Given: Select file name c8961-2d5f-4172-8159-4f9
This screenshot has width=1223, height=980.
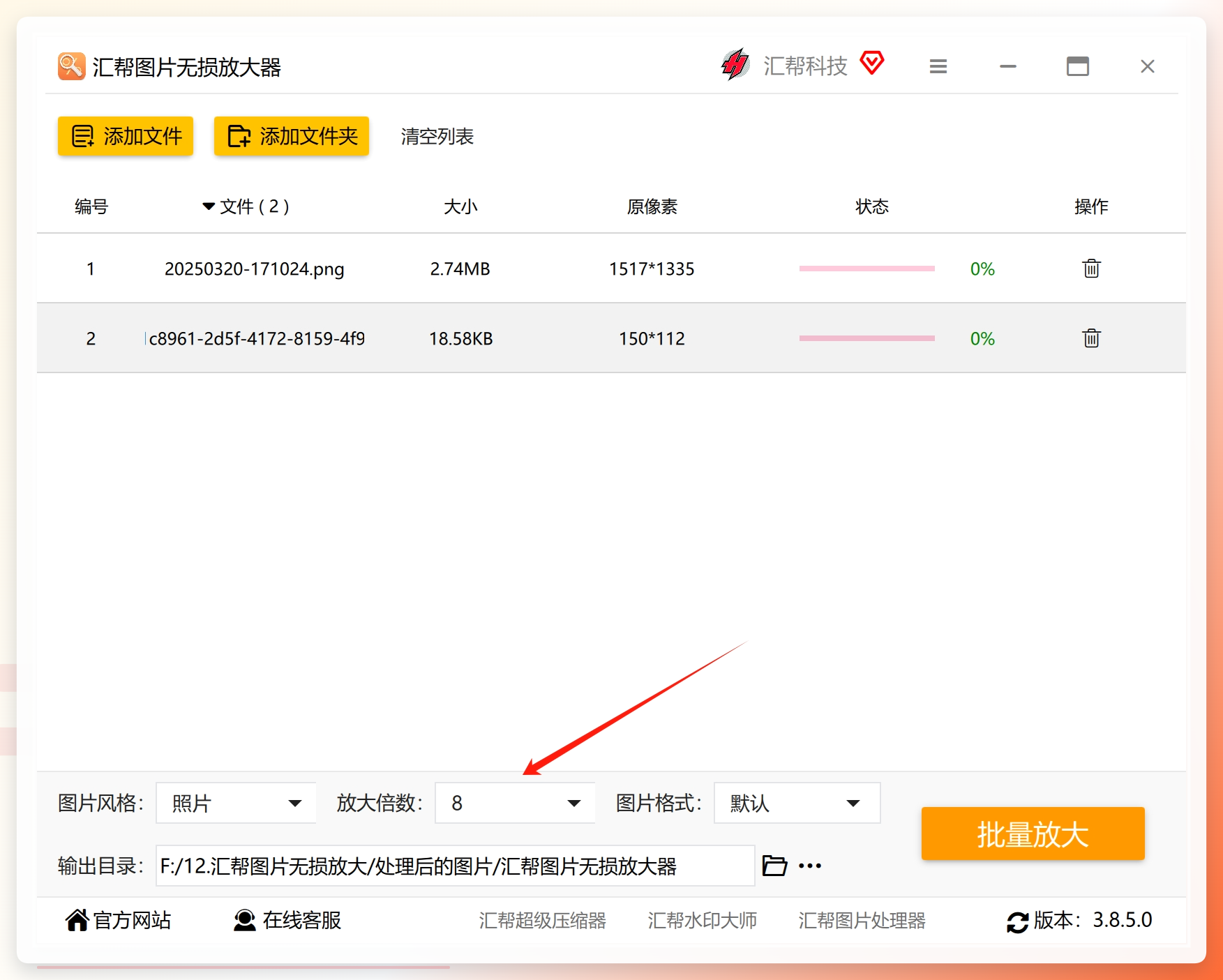Looking at the screenshot, I should pos(256,338).
